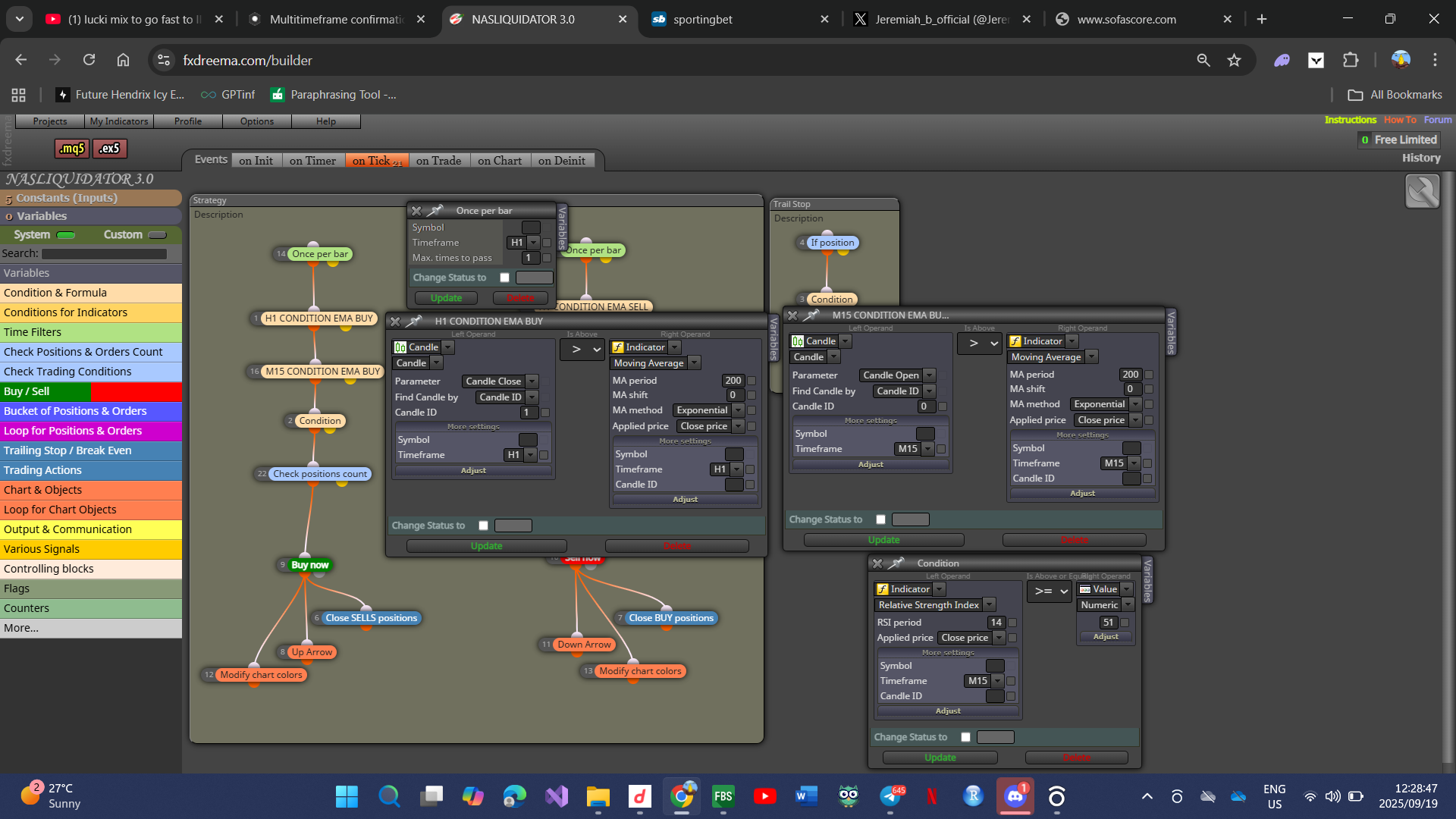The width and height of the screenshot is (1456, 819).
Task: Open Discord from the taskbar
Action: point(1015,796)
